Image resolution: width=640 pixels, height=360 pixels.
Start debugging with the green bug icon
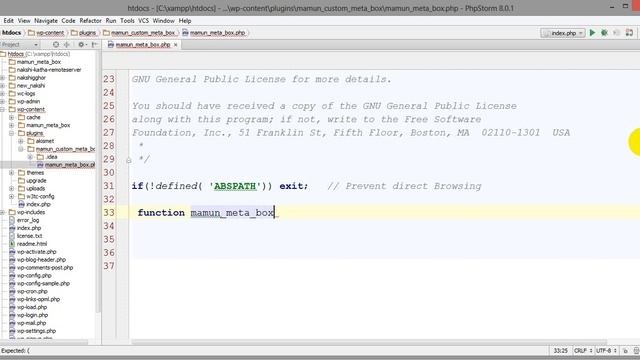tap(604, 33)
